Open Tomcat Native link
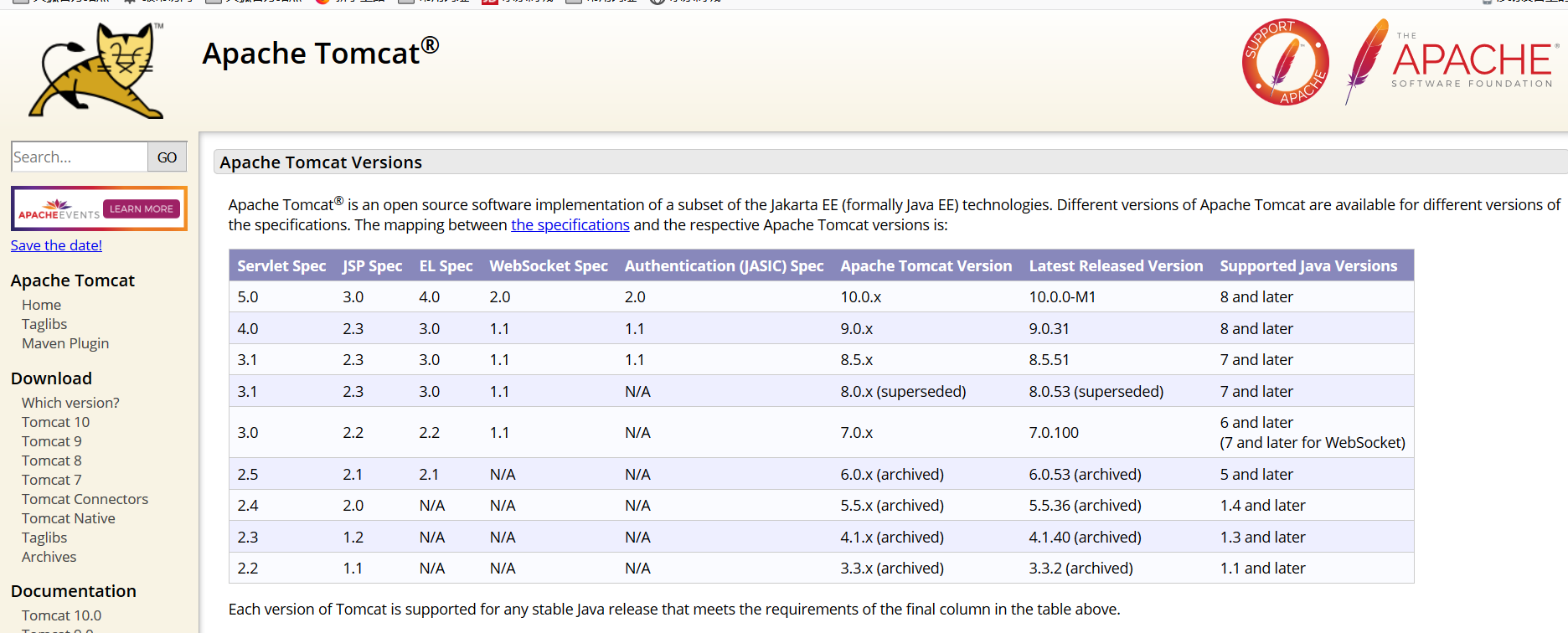Screen dimensions: 1568x633 (69, 518)
